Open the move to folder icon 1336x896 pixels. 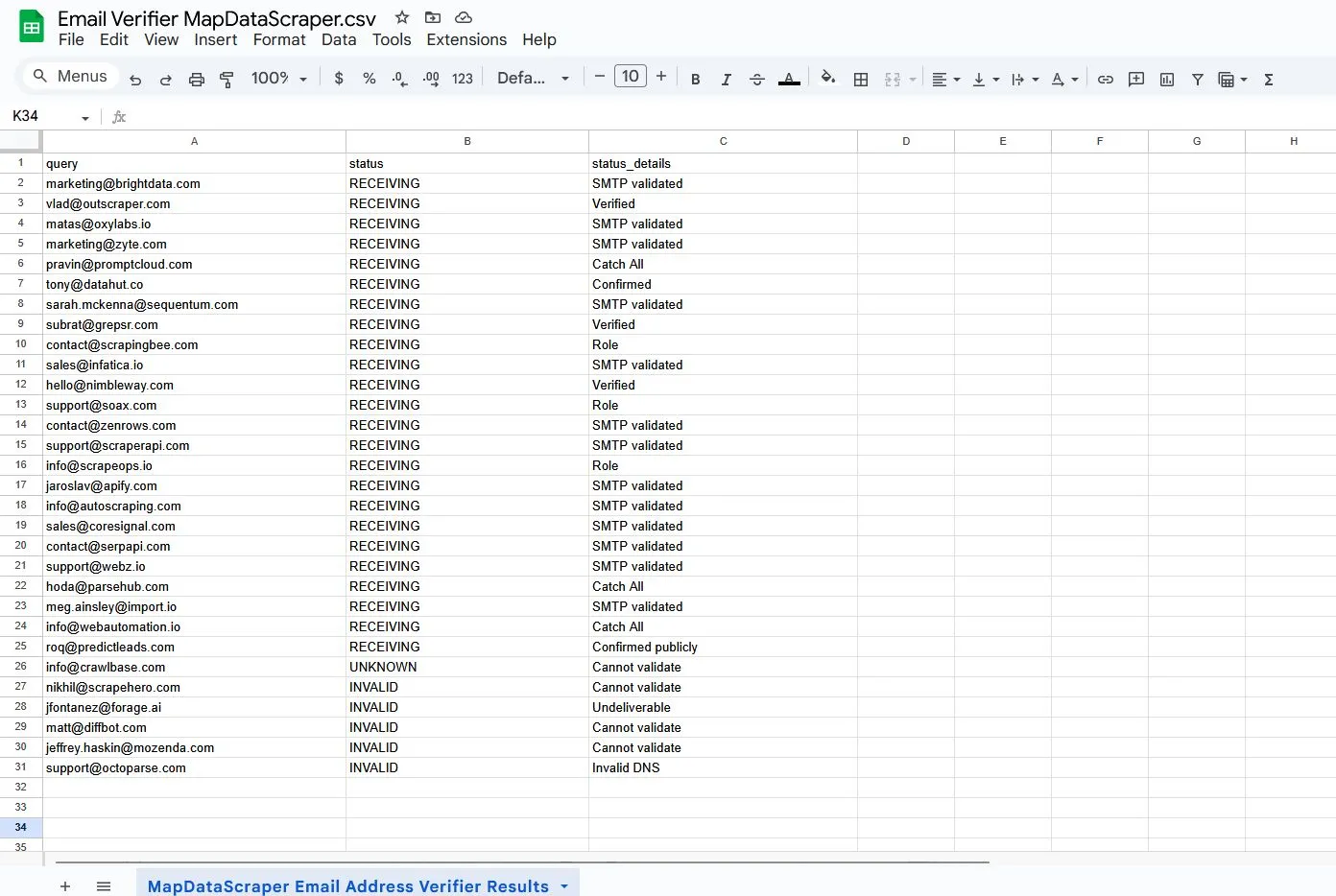pos(433,17)
